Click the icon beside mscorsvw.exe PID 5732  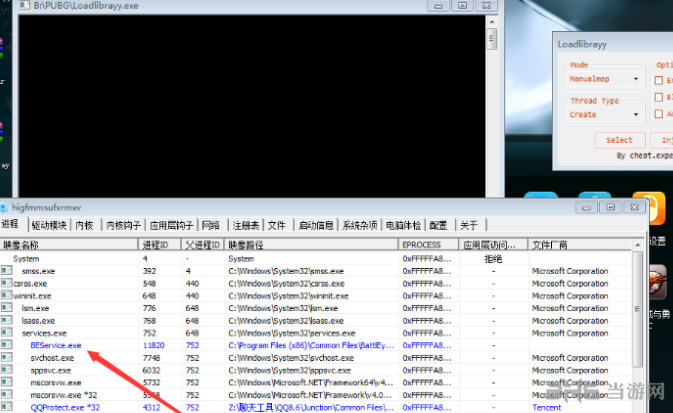pyautogui.click(x=6, y=382)
